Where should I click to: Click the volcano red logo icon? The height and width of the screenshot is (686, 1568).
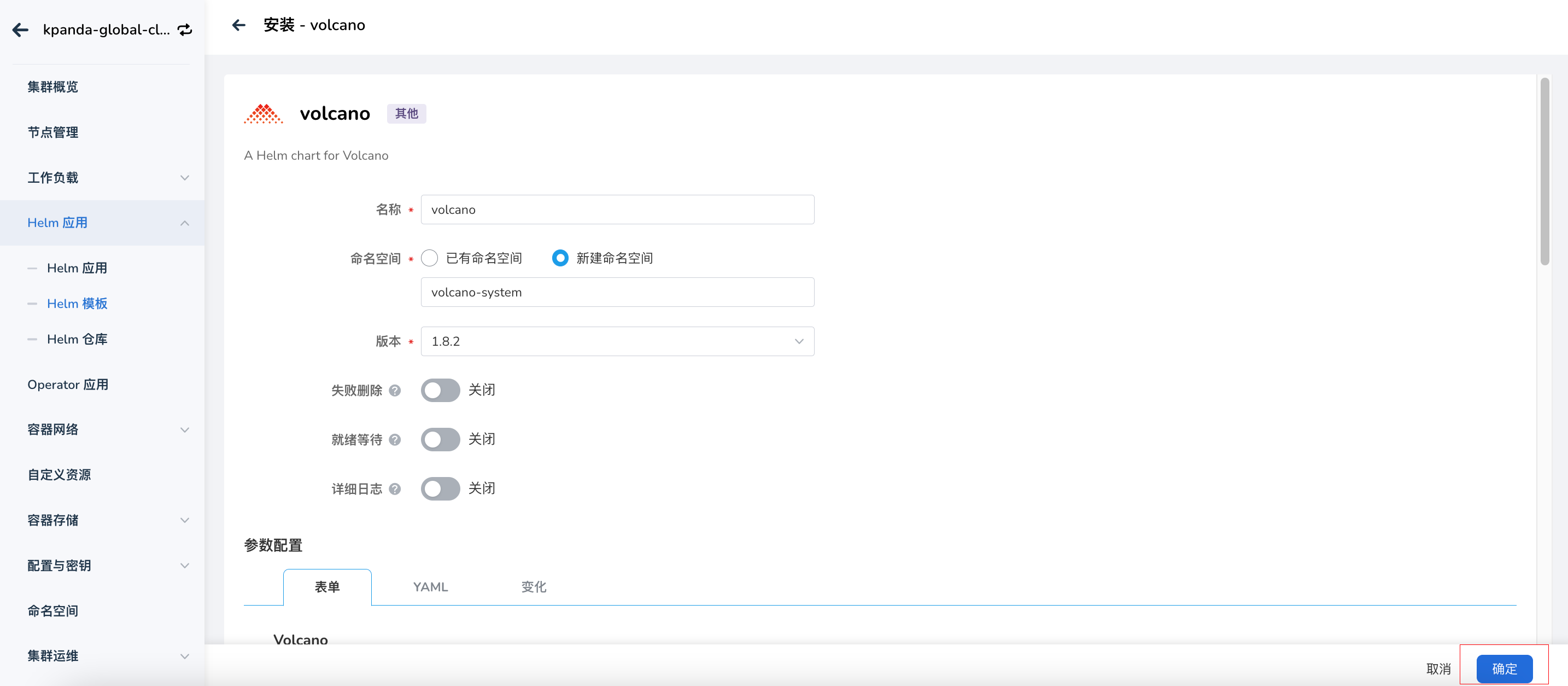(x=263, y=114)
